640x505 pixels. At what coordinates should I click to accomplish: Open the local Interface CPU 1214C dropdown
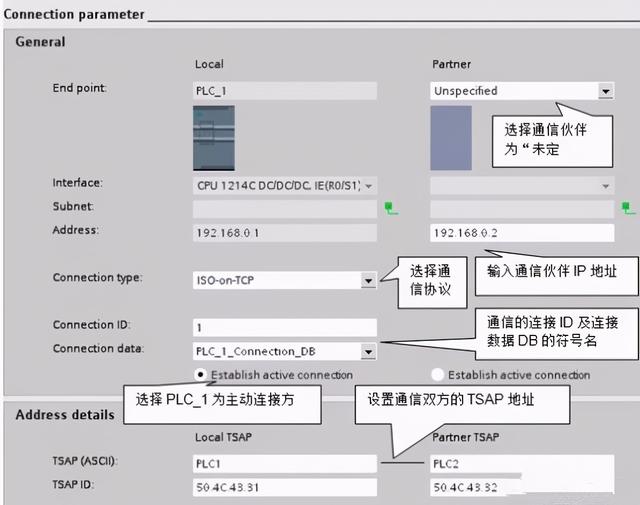(369, 186)
